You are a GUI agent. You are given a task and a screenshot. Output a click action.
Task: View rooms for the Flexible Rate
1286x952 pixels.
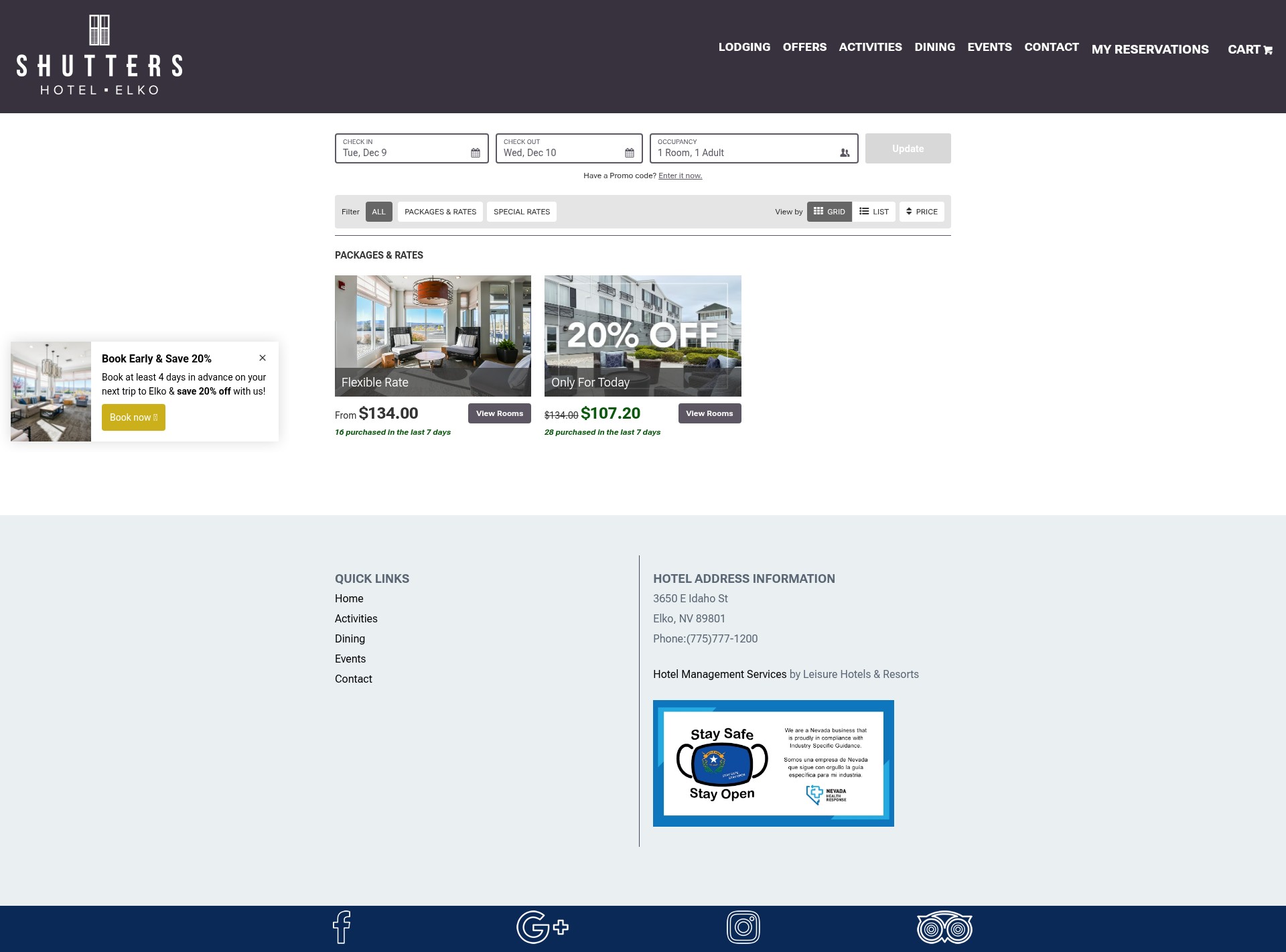[500, 413]
